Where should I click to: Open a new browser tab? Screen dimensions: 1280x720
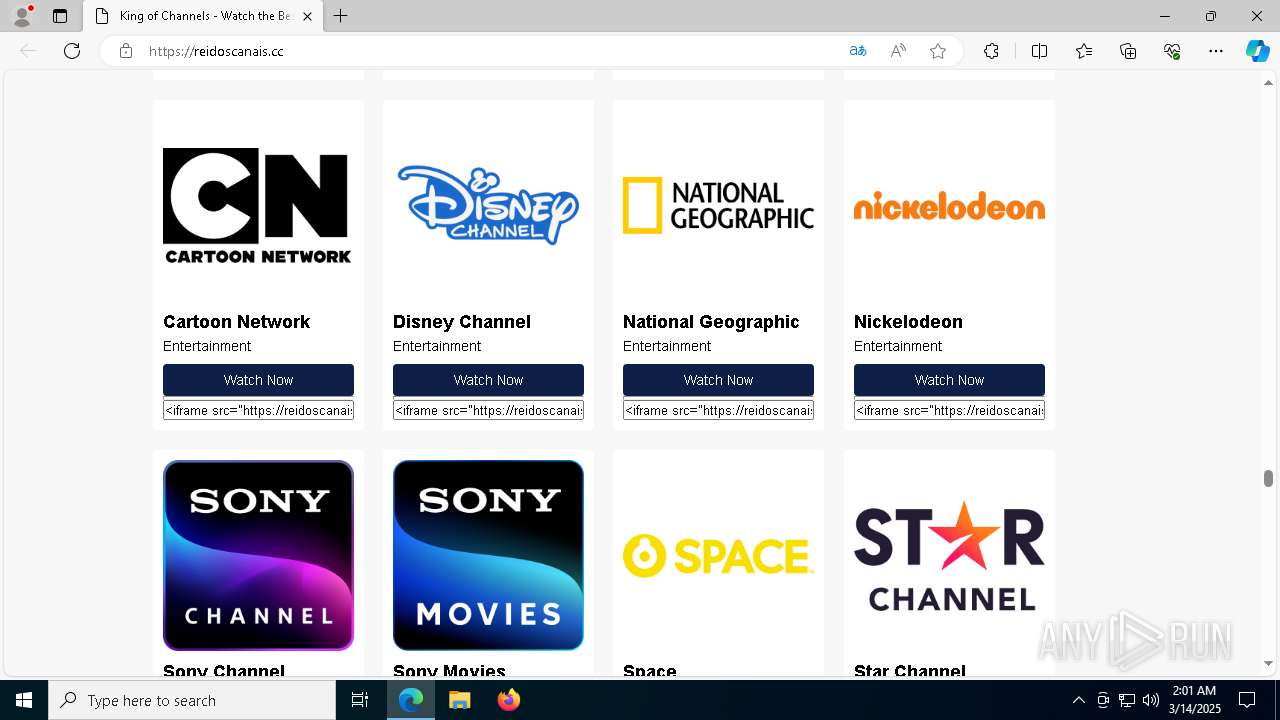point(340,16)
